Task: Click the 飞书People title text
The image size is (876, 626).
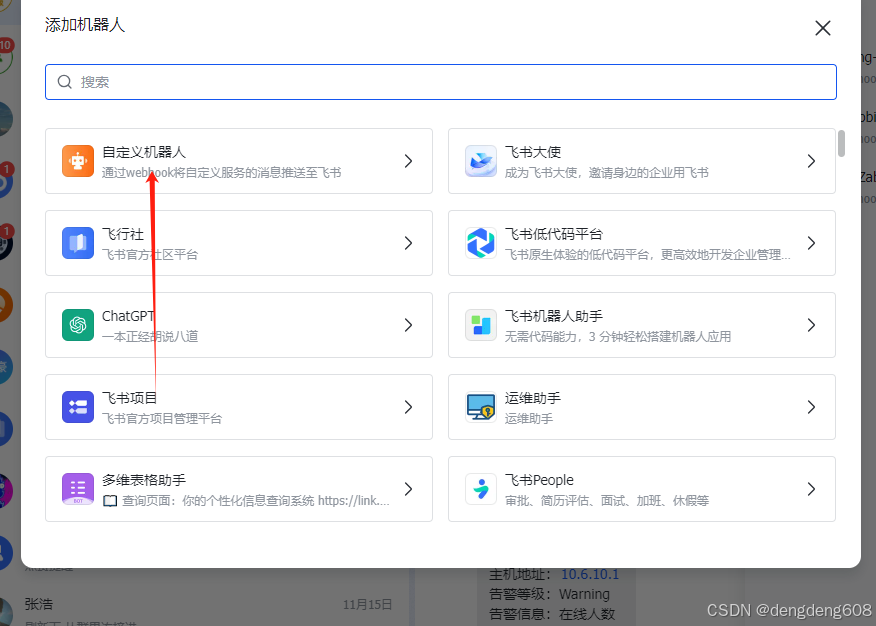Action: pos(539,480)
